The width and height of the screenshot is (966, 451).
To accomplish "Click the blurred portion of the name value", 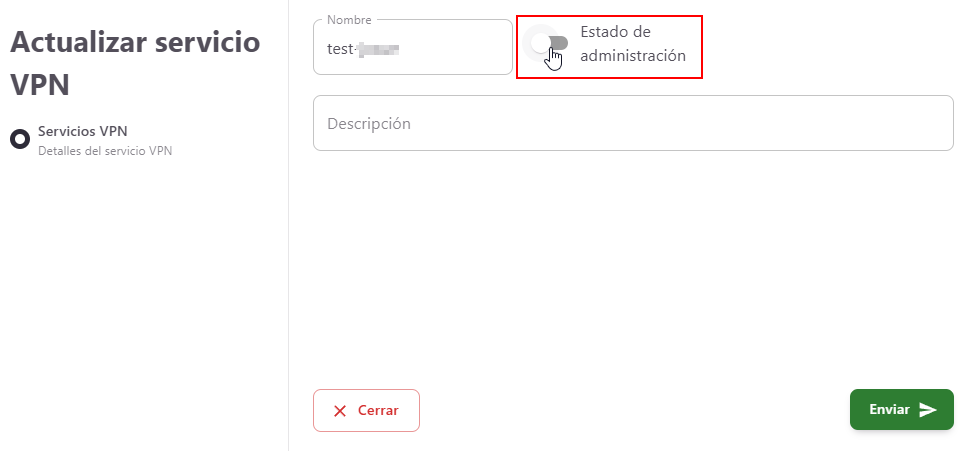I will [380, 48].
